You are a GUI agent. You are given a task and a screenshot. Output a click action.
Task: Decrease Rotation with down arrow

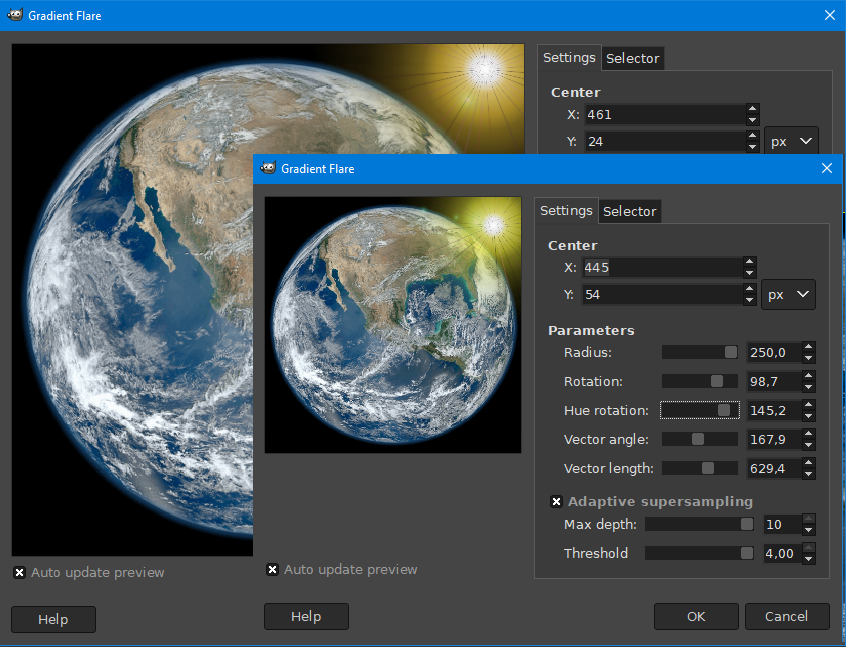point(808,387)
